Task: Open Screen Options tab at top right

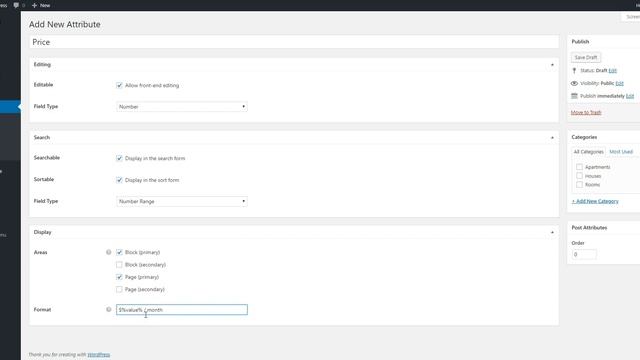Action: tap(631, 17)
